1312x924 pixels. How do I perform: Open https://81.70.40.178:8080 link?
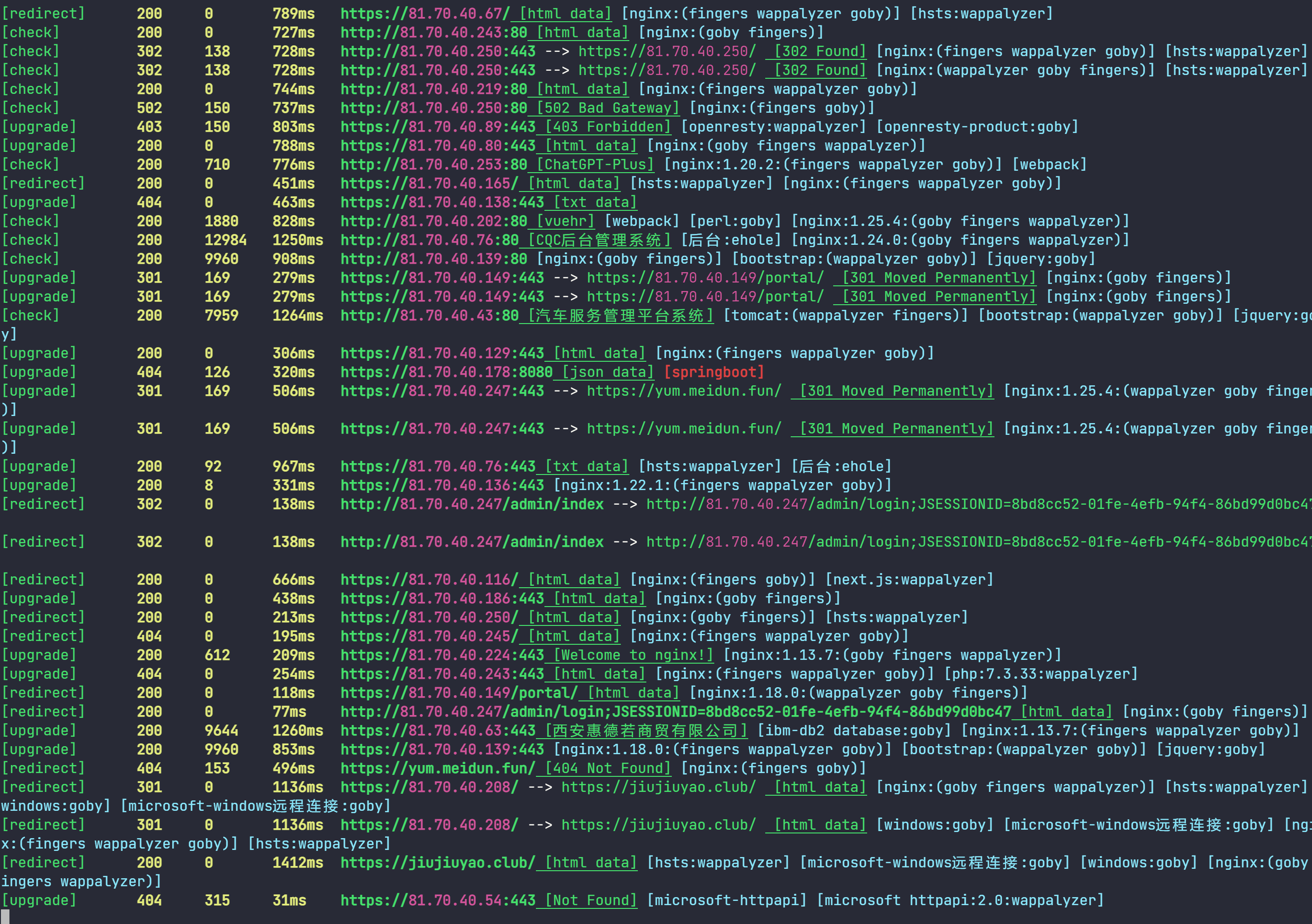pos(446,371)
